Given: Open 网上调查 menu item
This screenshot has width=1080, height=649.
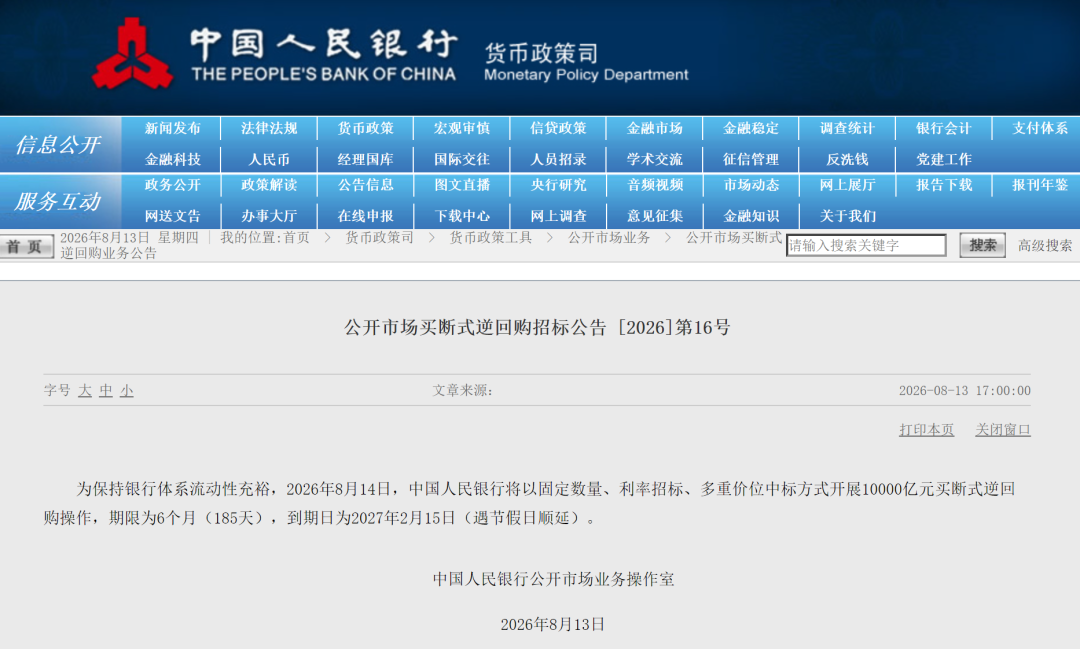Looking at the screenshot, I should click(558, 216).
